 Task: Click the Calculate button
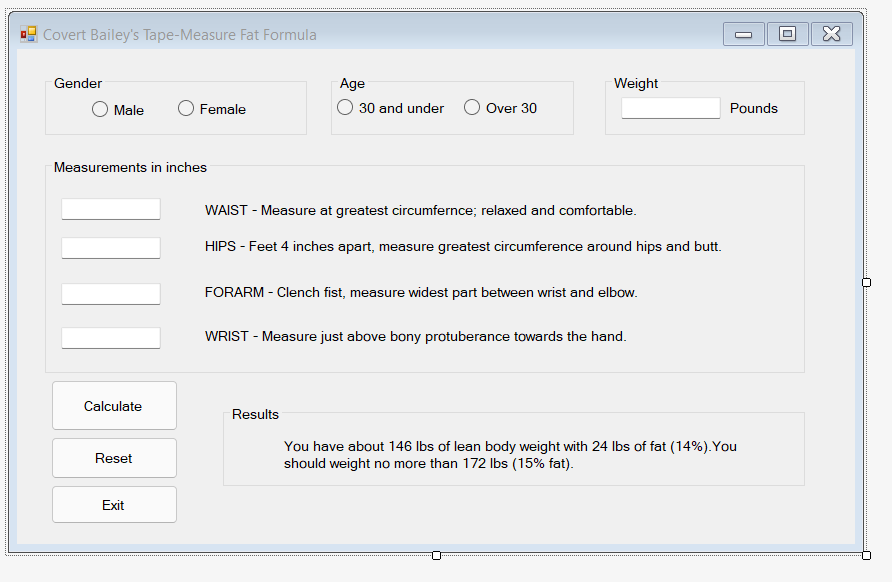[114, 406]
